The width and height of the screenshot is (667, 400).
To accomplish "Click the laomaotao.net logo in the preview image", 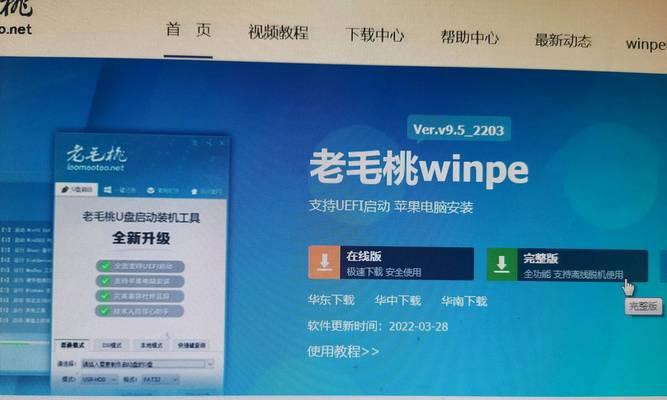I will (x=96, y=158).
